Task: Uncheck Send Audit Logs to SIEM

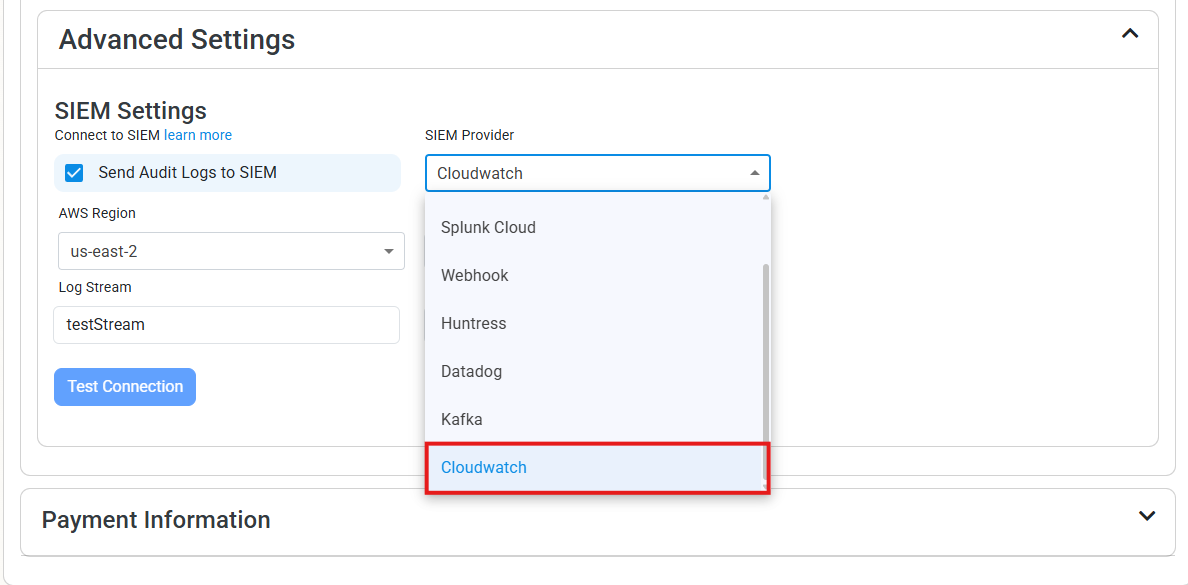Action: [73, 172]
